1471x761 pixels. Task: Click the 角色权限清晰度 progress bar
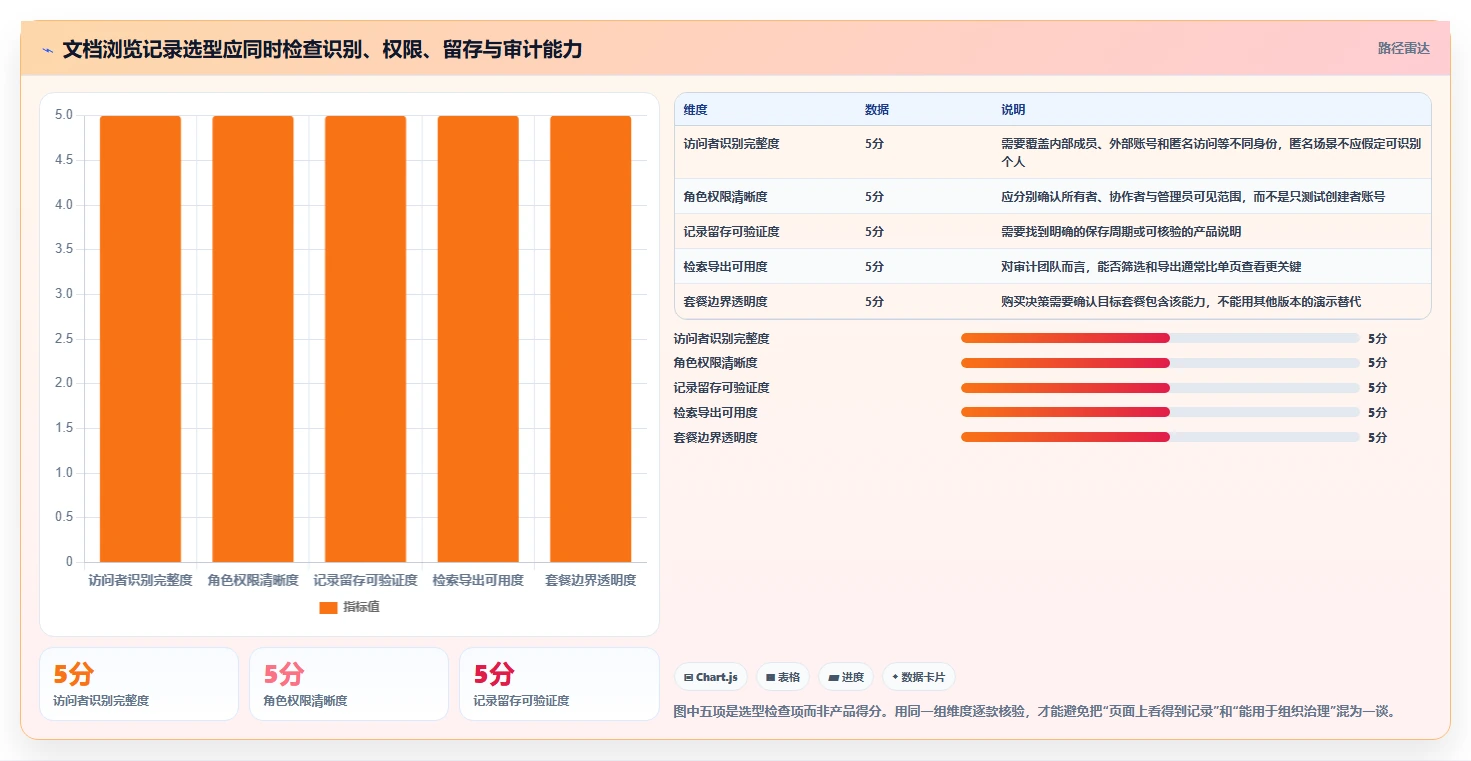point(1160,363)
